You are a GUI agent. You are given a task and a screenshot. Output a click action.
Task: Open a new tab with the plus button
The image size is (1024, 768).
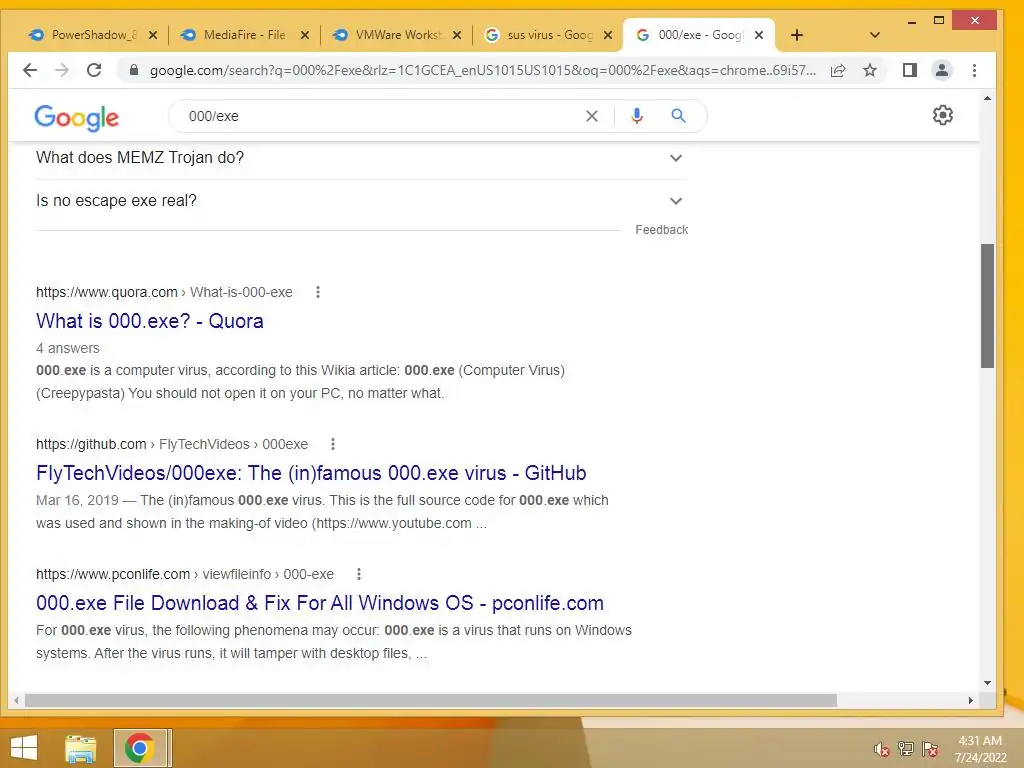[x=797, y=35]
